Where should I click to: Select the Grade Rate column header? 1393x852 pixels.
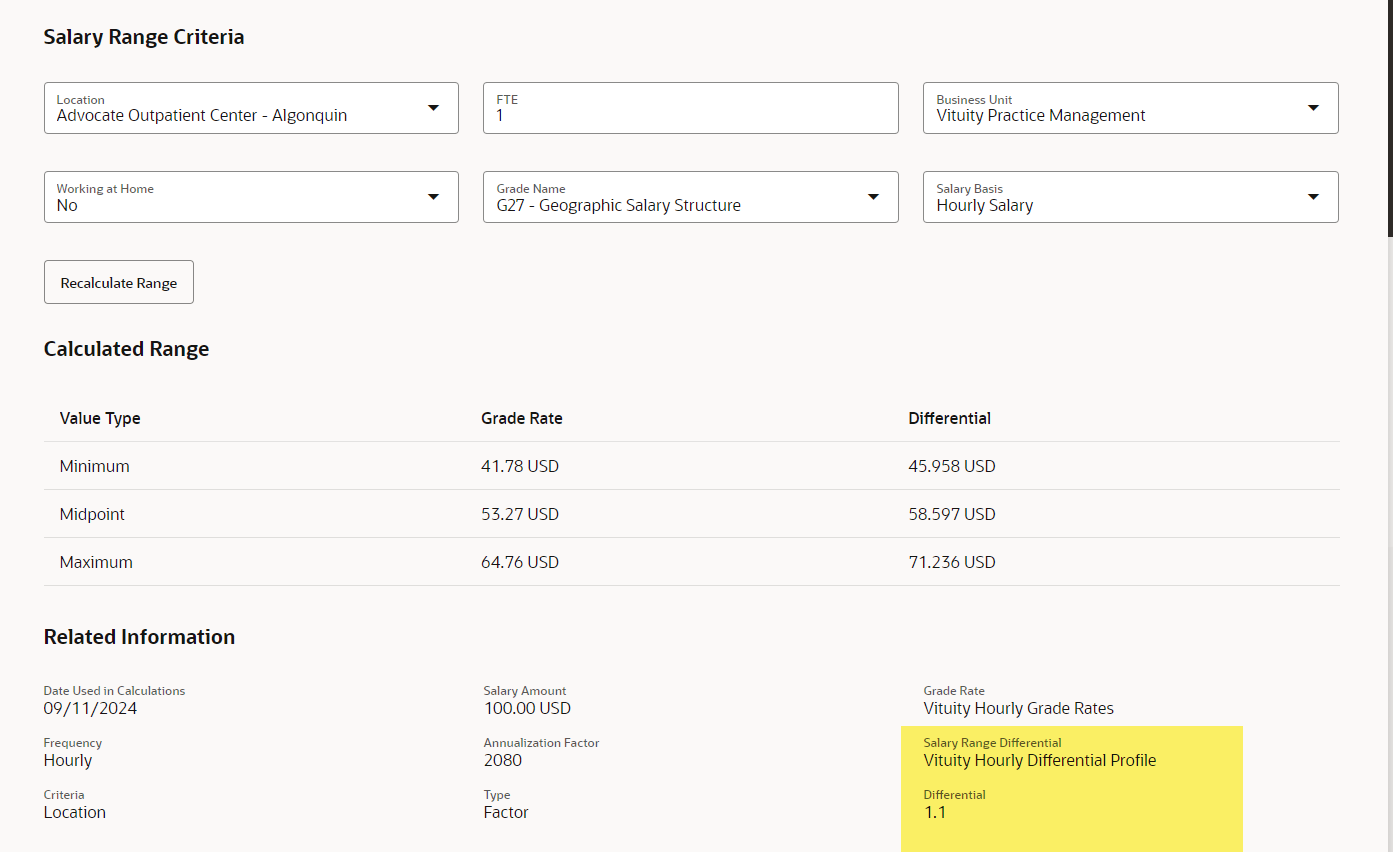tap(522, 418)
